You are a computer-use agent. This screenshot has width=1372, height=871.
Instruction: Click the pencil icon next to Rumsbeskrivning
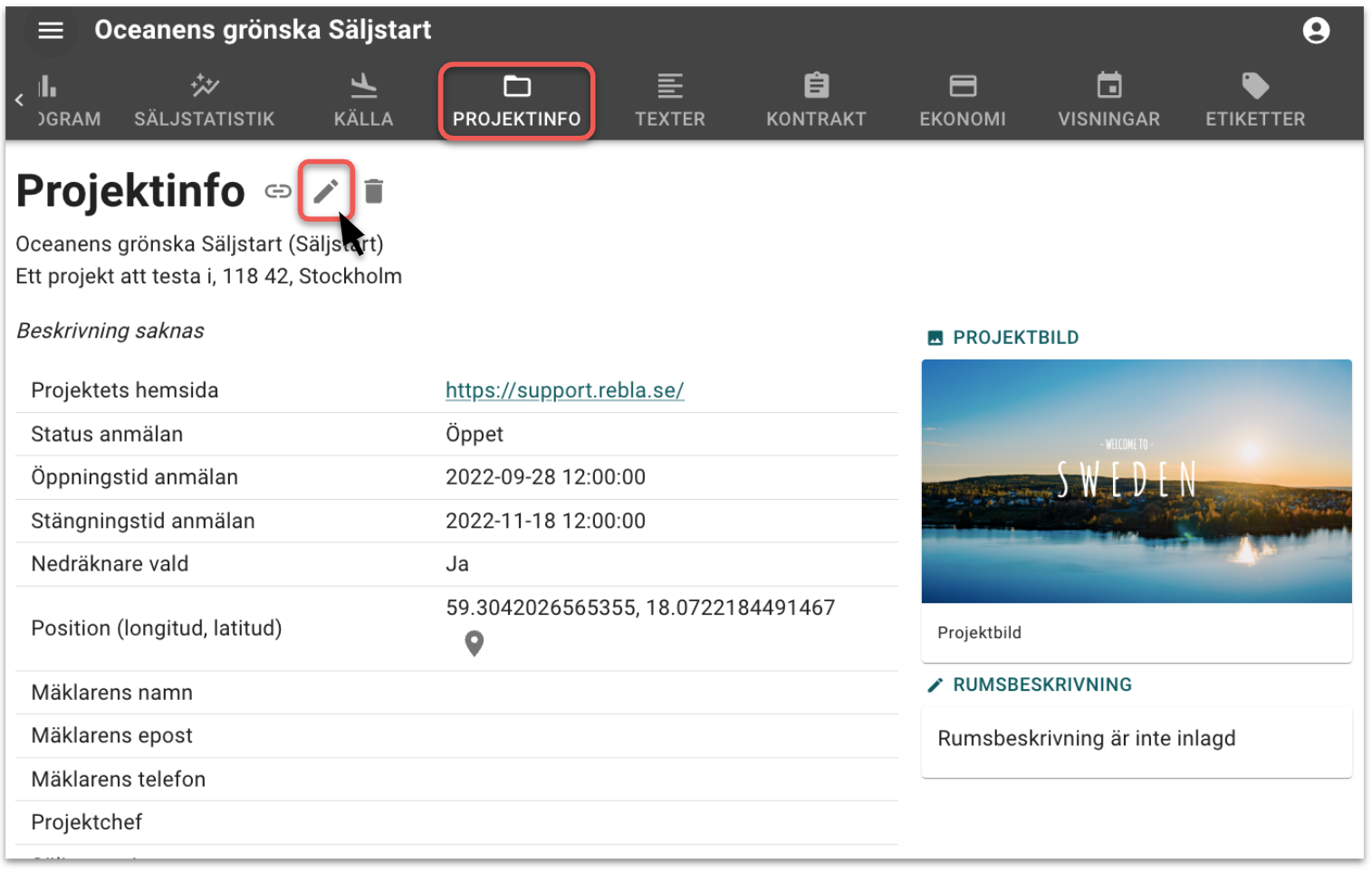[x=935, y=685]
